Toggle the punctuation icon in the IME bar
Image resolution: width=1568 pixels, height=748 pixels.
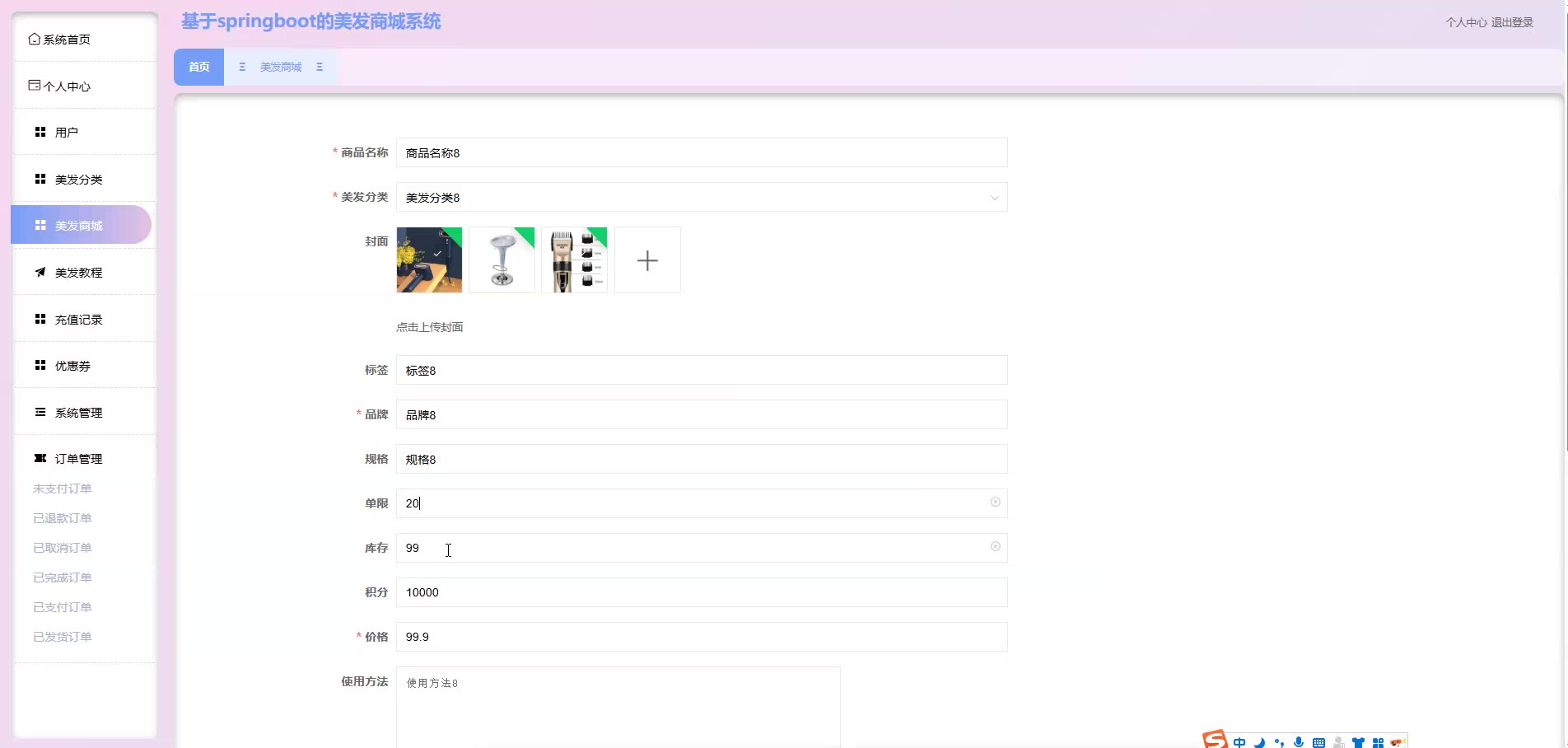click(x=1279, y=742)
